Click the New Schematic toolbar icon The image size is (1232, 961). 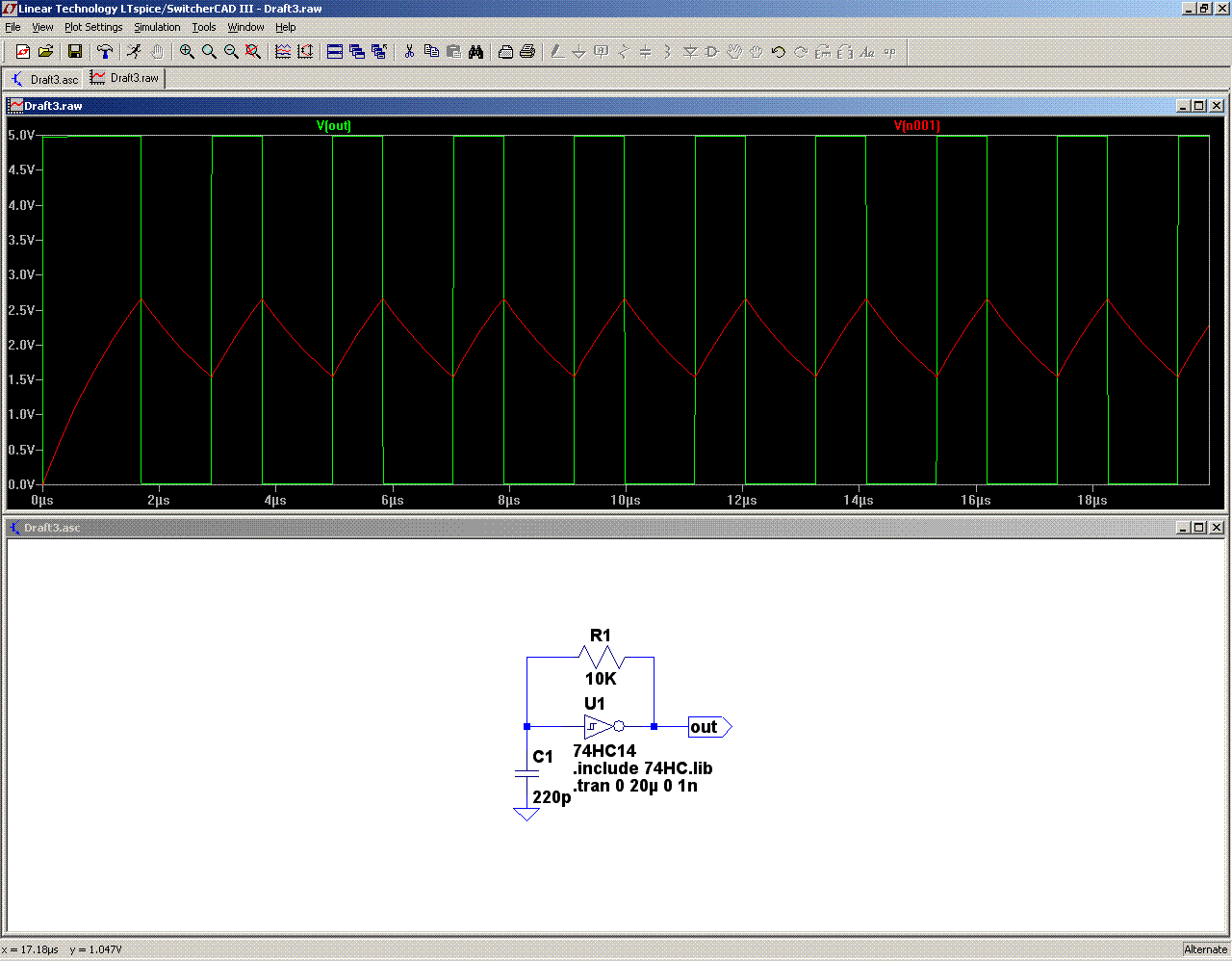pos(23,52)
